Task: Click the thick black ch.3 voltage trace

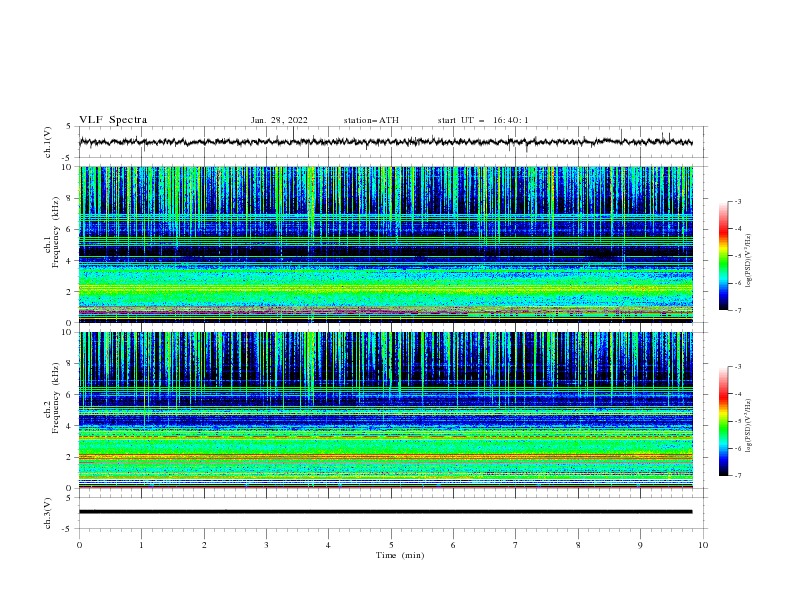Action: 385,512
